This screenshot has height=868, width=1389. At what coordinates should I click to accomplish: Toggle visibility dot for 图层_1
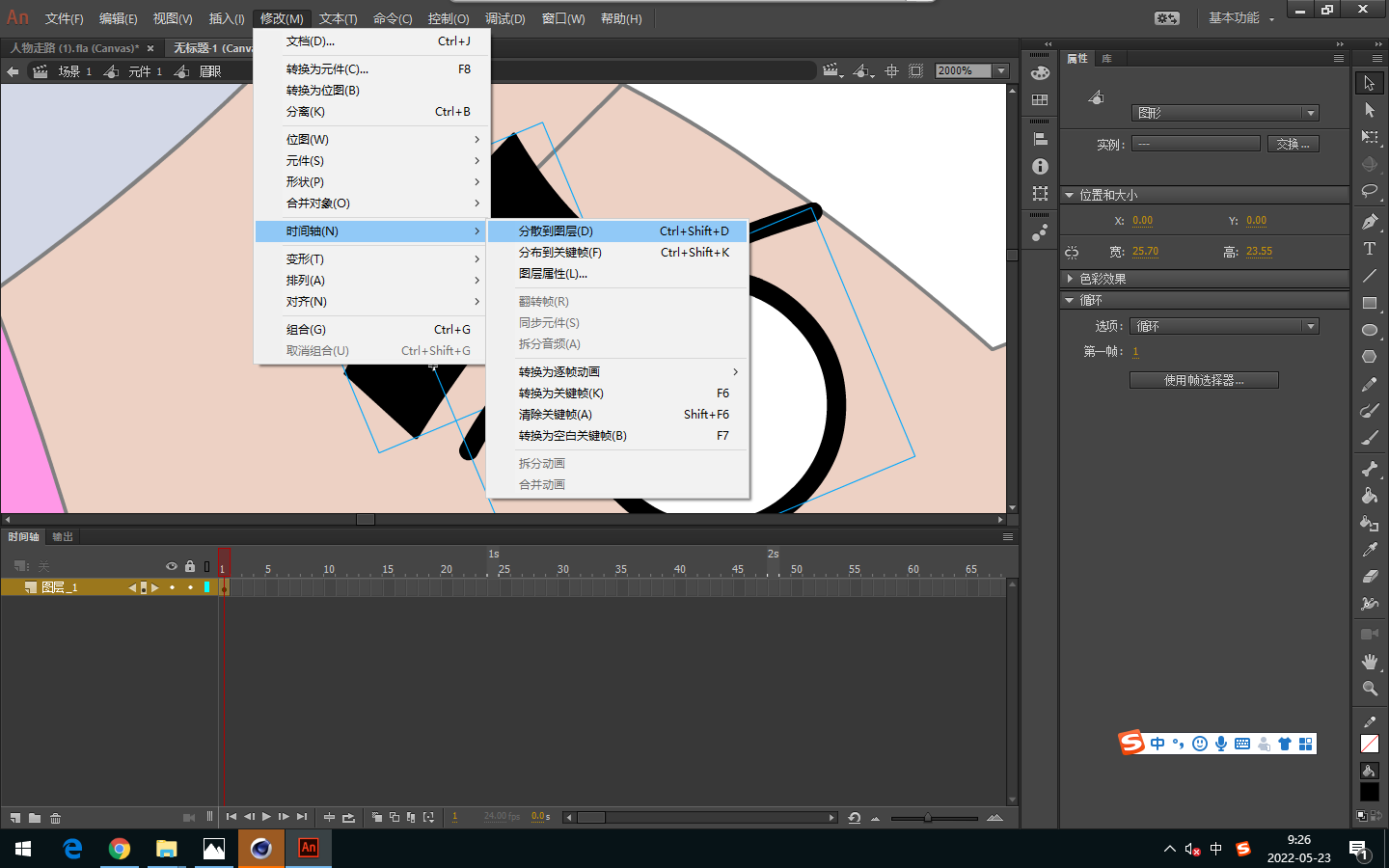pos(172,587)
